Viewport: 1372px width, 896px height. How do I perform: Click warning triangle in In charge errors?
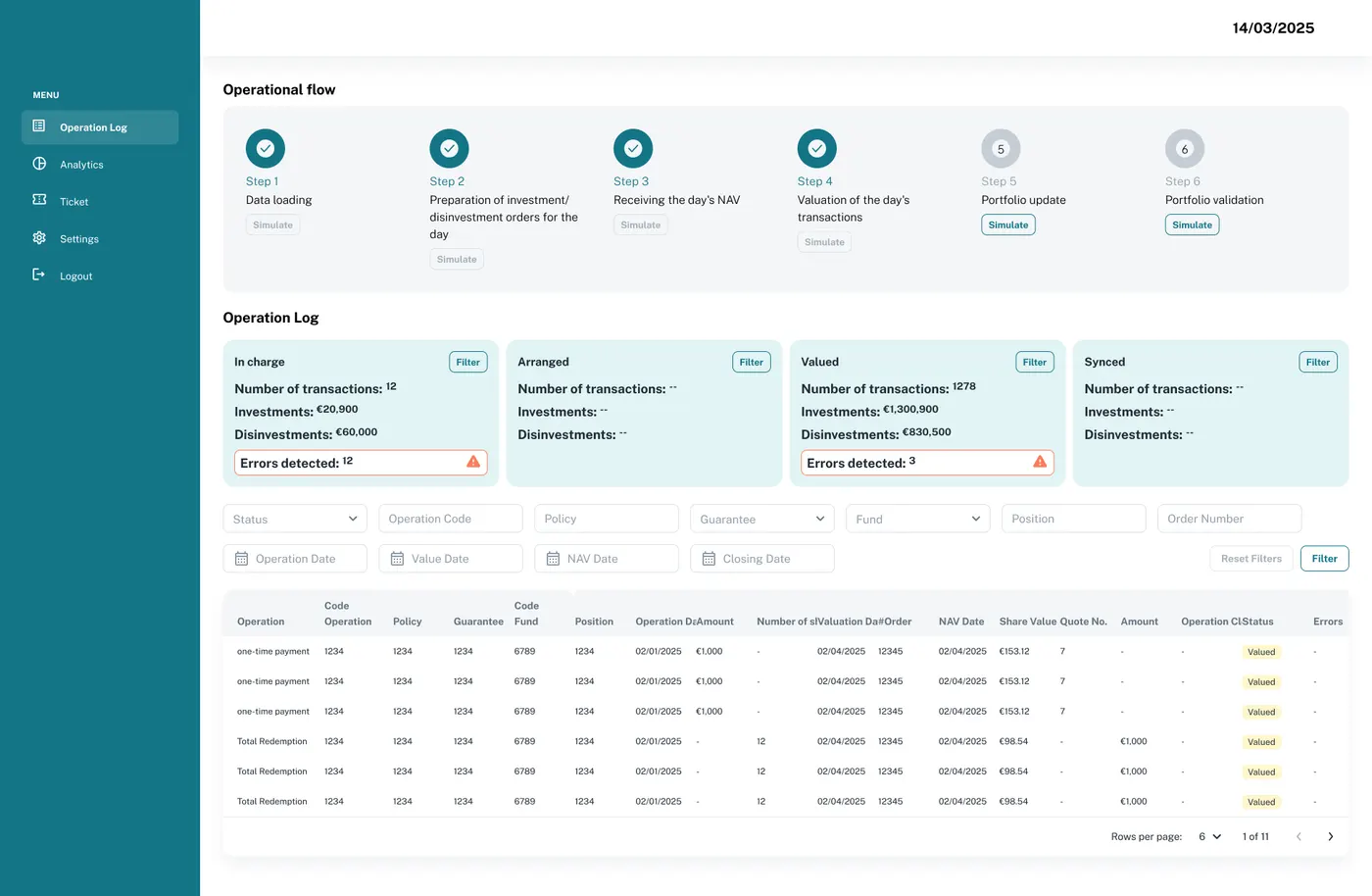(473, 462)
